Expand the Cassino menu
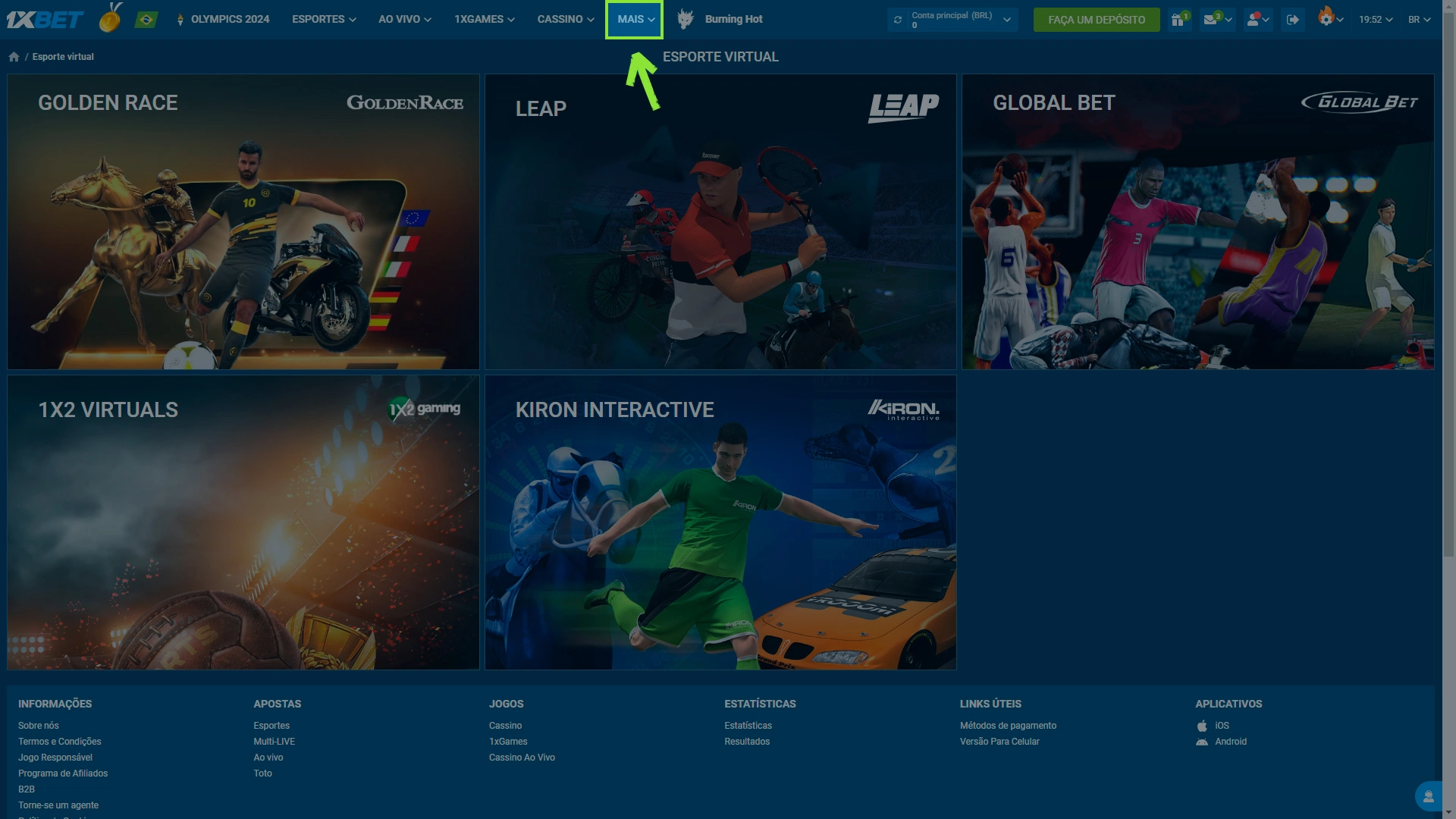Image resolution: width=1456 pixels, height=819 pixels. coord(566,19)
